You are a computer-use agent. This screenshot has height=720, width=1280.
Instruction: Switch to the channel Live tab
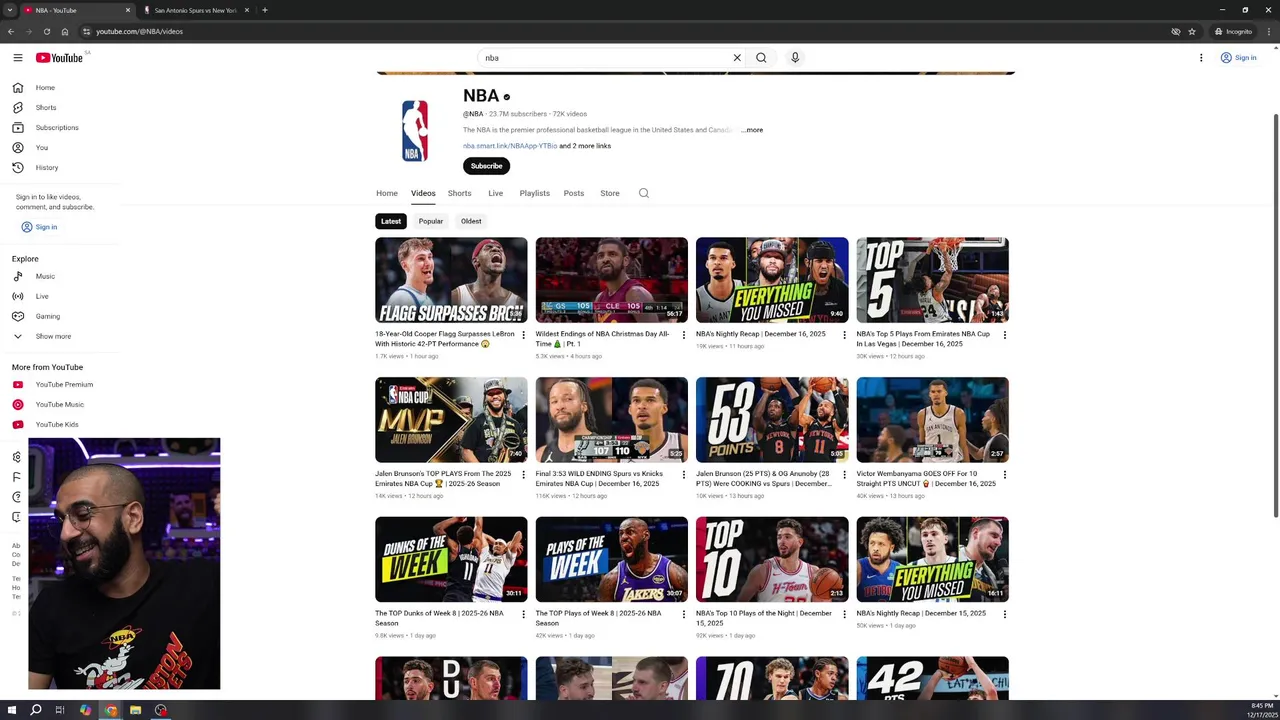[495, 193]
